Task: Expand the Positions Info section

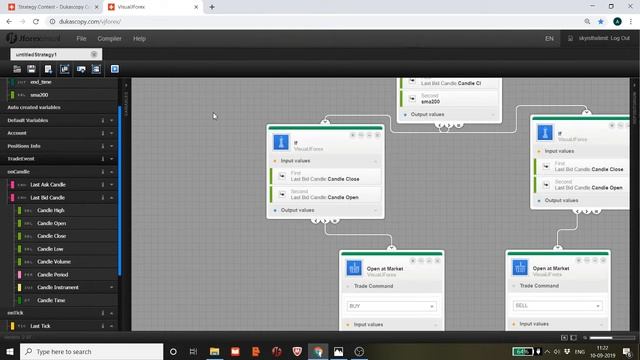Action: click(x=111, y=146)
